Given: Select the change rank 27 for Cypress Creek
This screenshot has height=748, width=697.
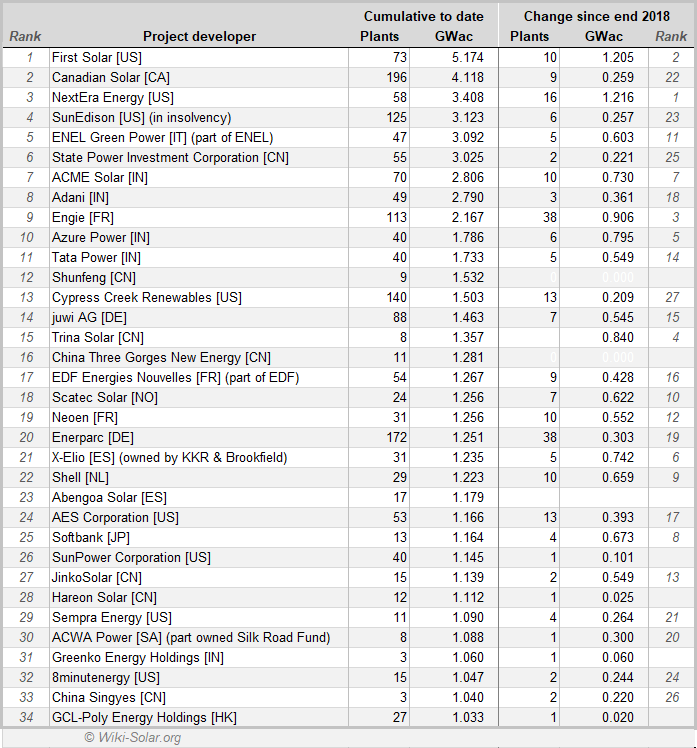Looking at the screenshot, I should [672, 298].
